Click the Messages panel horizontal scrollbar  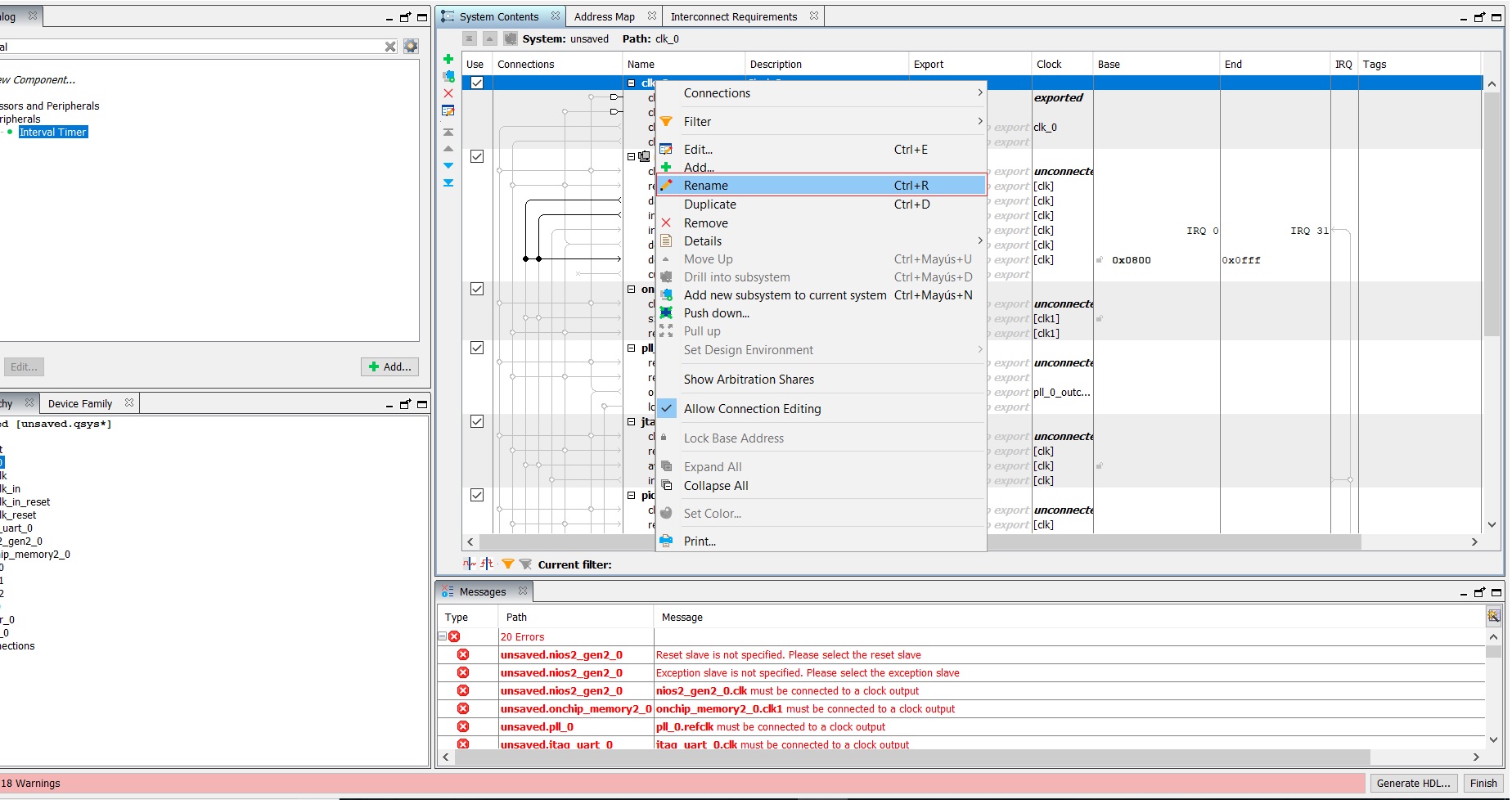911,757
